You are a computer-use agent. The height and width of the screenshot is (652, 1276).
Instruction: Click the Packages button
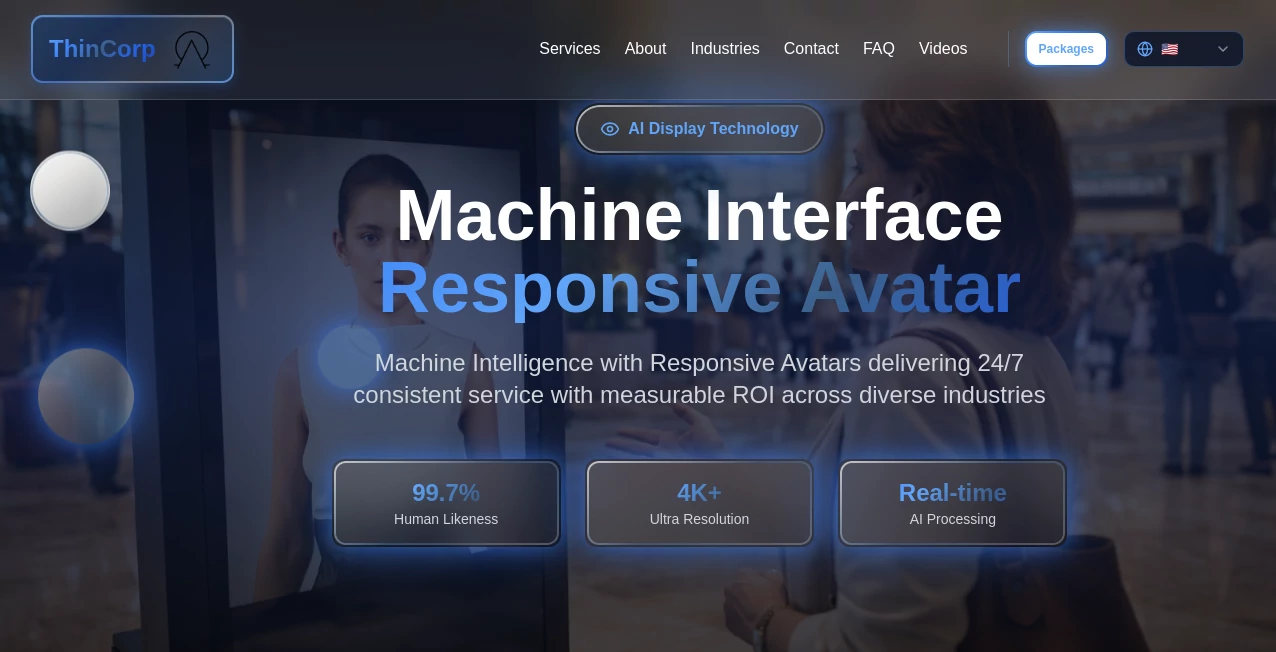tap(1066, 49)
